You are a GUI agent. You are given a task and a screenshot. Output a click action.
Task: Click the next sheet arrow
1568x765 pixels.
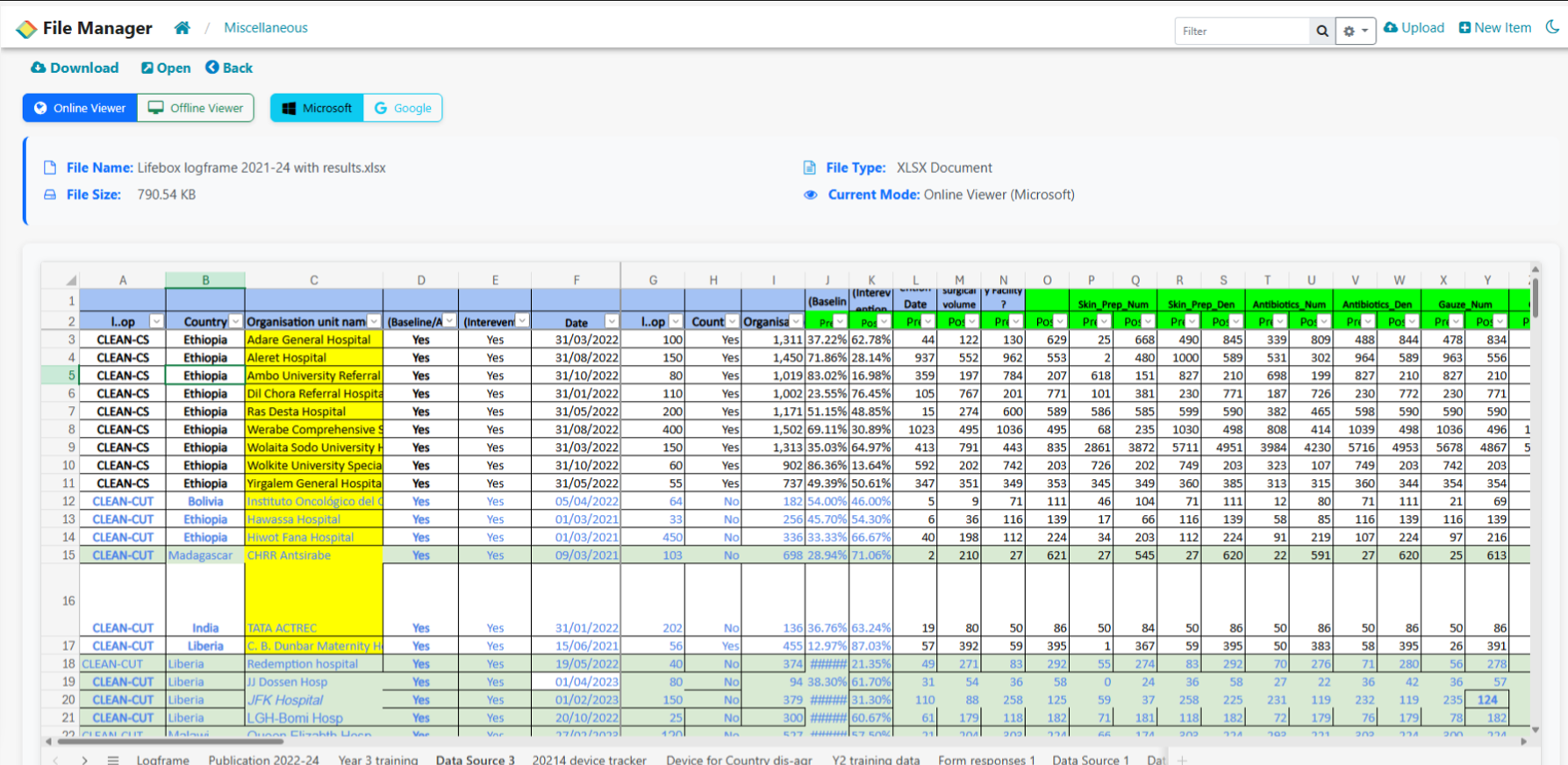pos(84,760)
